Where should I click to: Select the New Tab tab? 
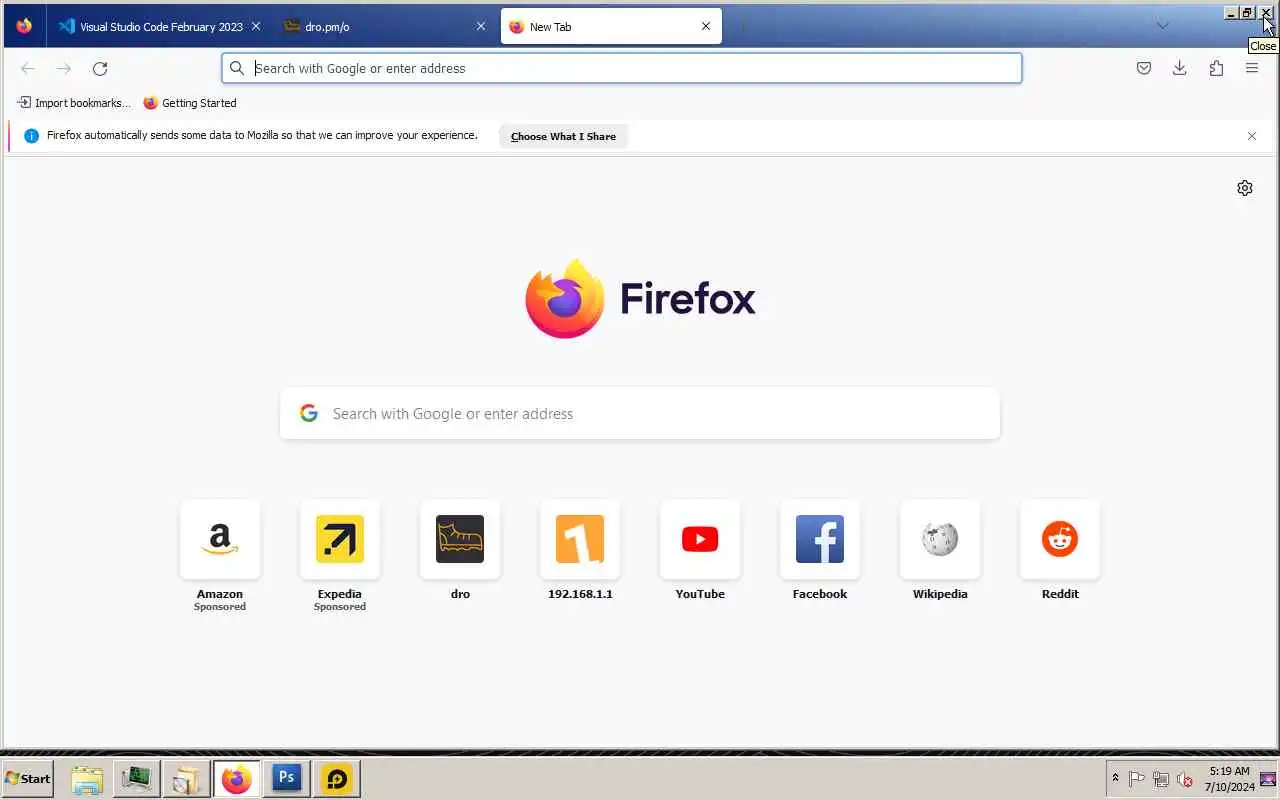[611, 27]
